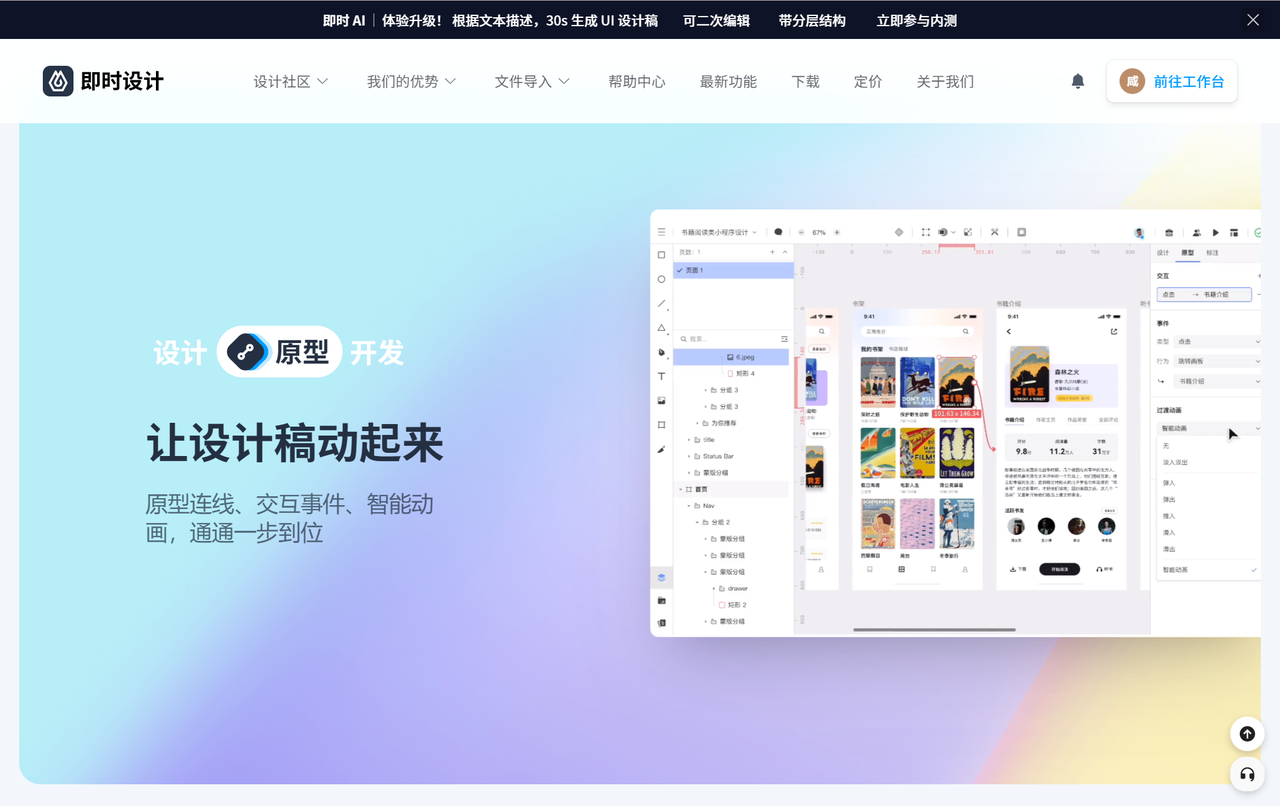Click the 即时设计 logo
Image resolution: width=1280 pixels, height=806 pixels.
(103, 81)
